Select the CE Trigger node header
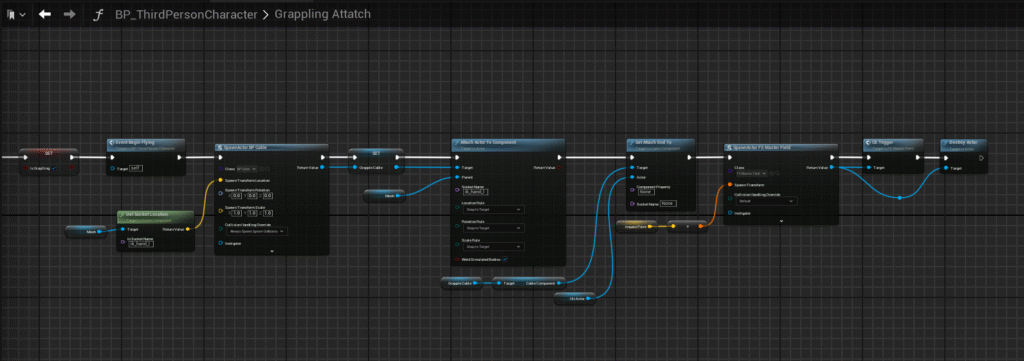The image size is (1024, 361). [893, 144]
